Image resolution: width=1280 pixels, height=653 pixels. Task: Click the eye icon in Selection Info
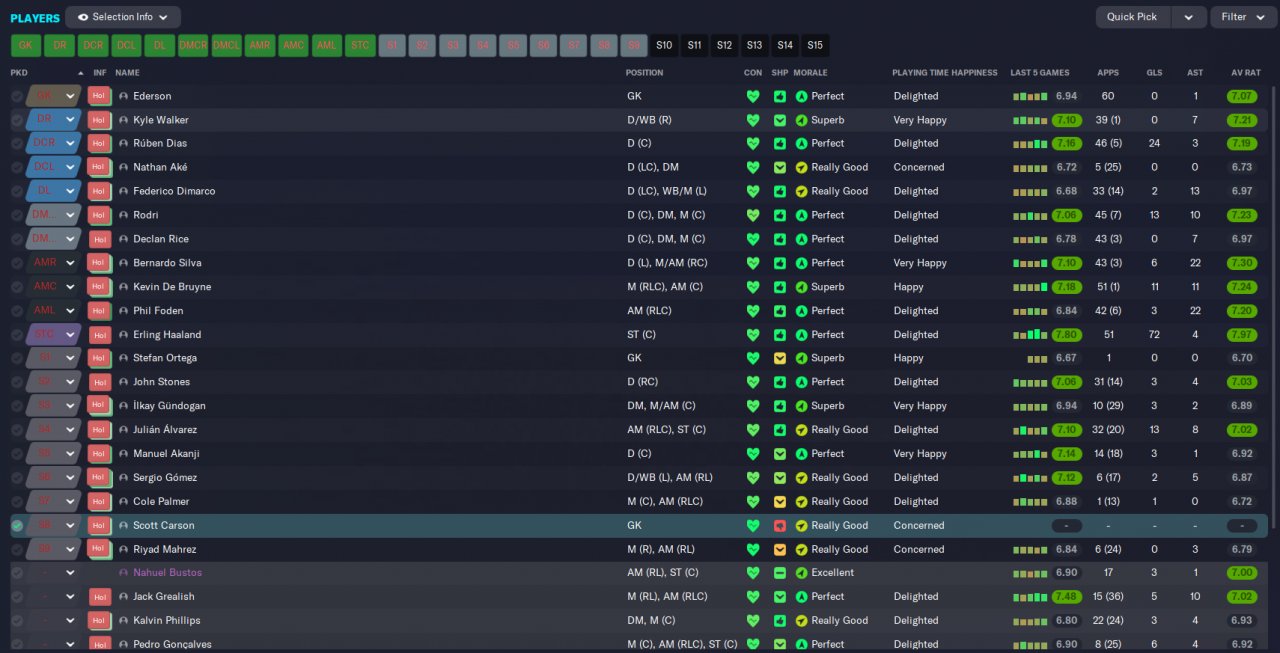click(x=83, y=17)
